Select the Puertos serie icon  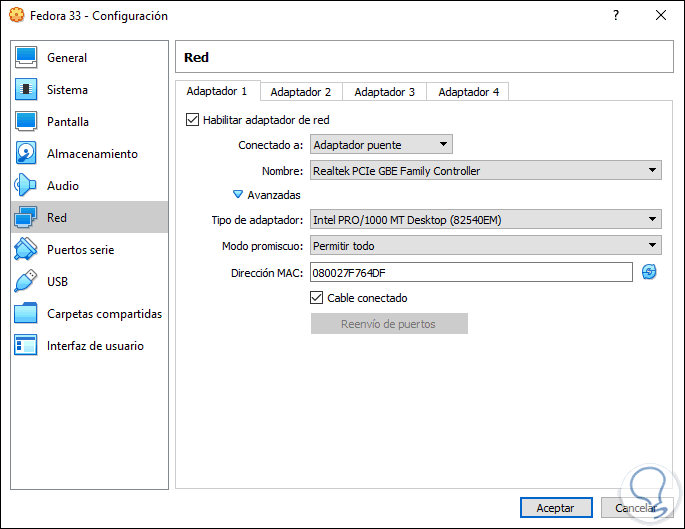click(27, 250)
